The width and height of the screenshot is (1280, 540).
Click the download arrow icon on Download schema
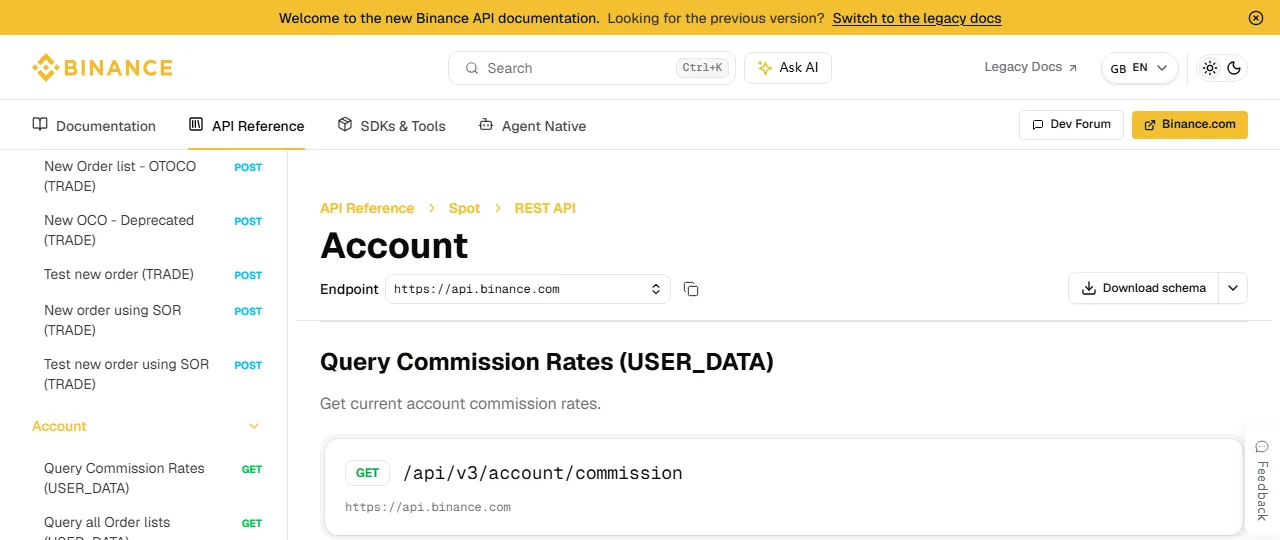click(1089, 288)
